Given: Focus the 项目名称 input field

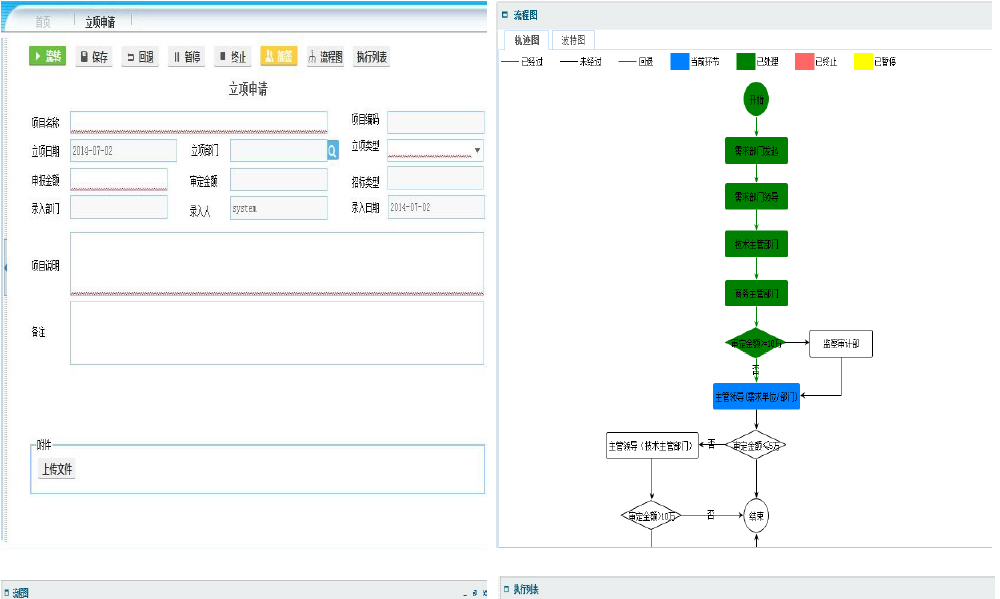Looking at the screenshot, I should 198,122.
